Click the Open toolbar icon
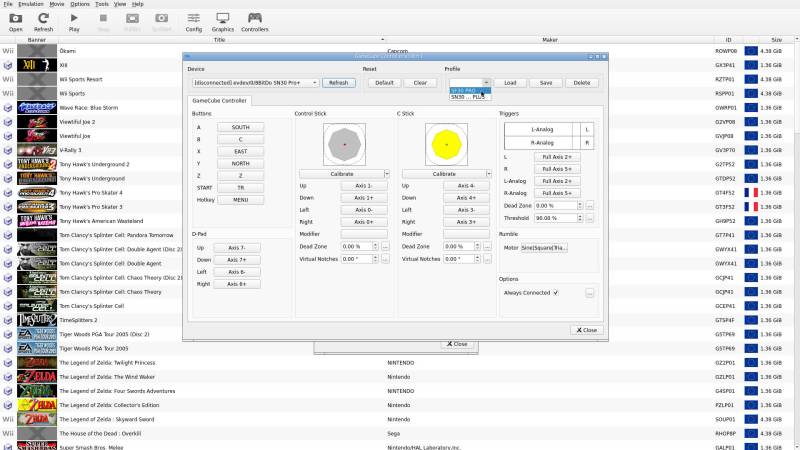The image size is (800, 450). (15, 22)
